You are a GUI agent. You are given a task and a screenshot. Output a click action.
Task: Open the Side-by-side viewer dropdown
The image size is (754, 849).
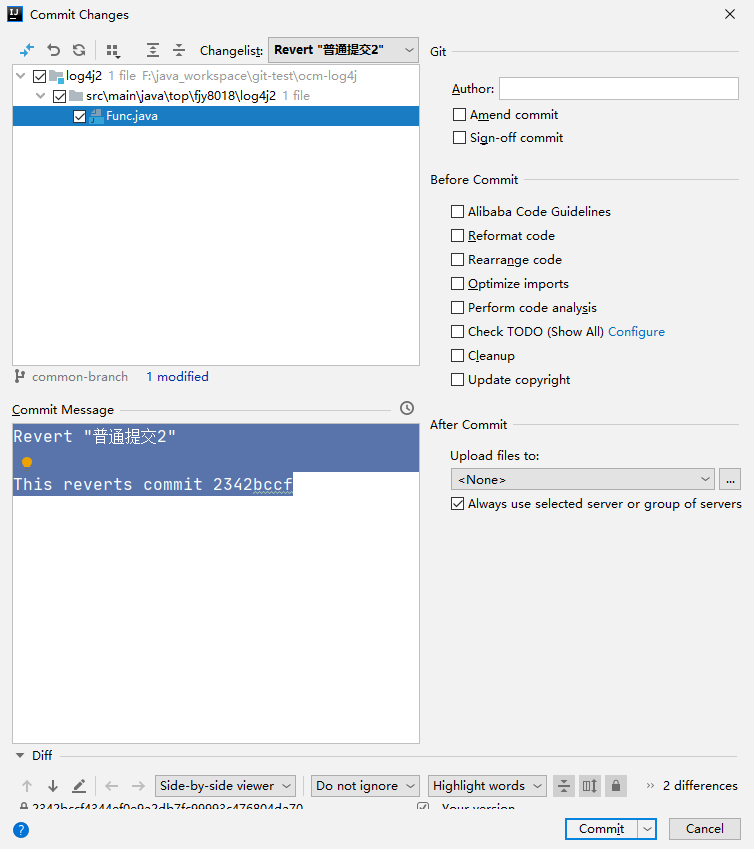point(226,786)
